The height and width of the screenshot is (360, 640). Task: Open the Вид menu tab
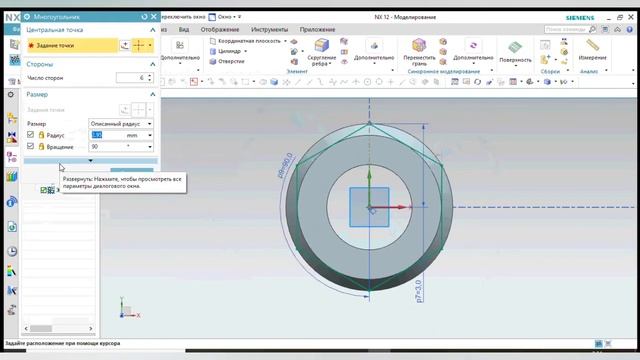tap(184, 29)
